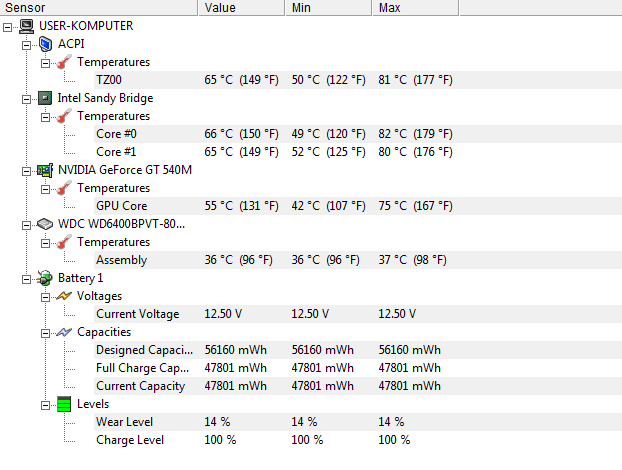Viewport: 622px width, 470px height.
Task: Select the GPU Core row
Action: tap(358, 206)
